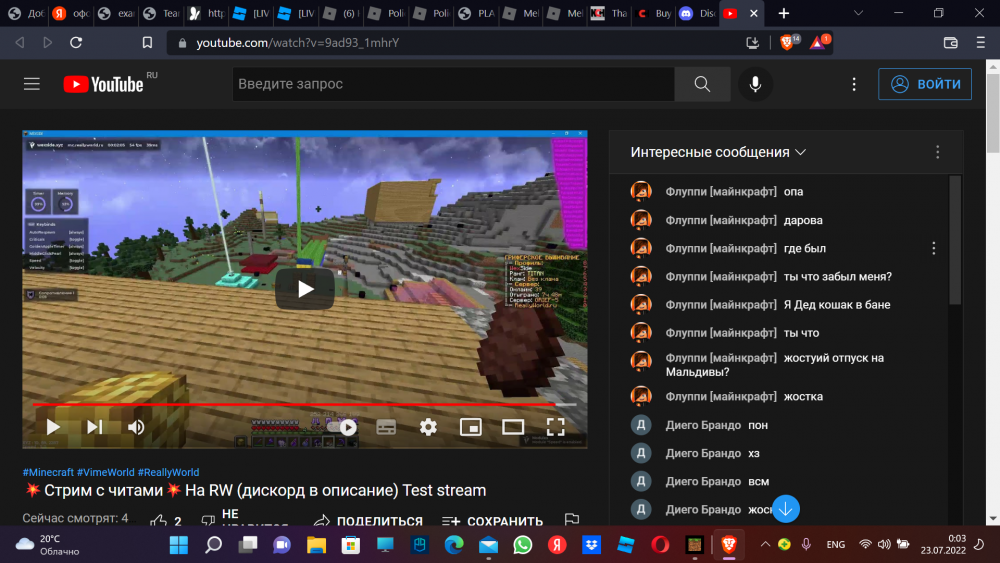Switch to the офс Yandex tab
Image resolution: width=1000 pixels, height=563 pixels.
point(71,13)
